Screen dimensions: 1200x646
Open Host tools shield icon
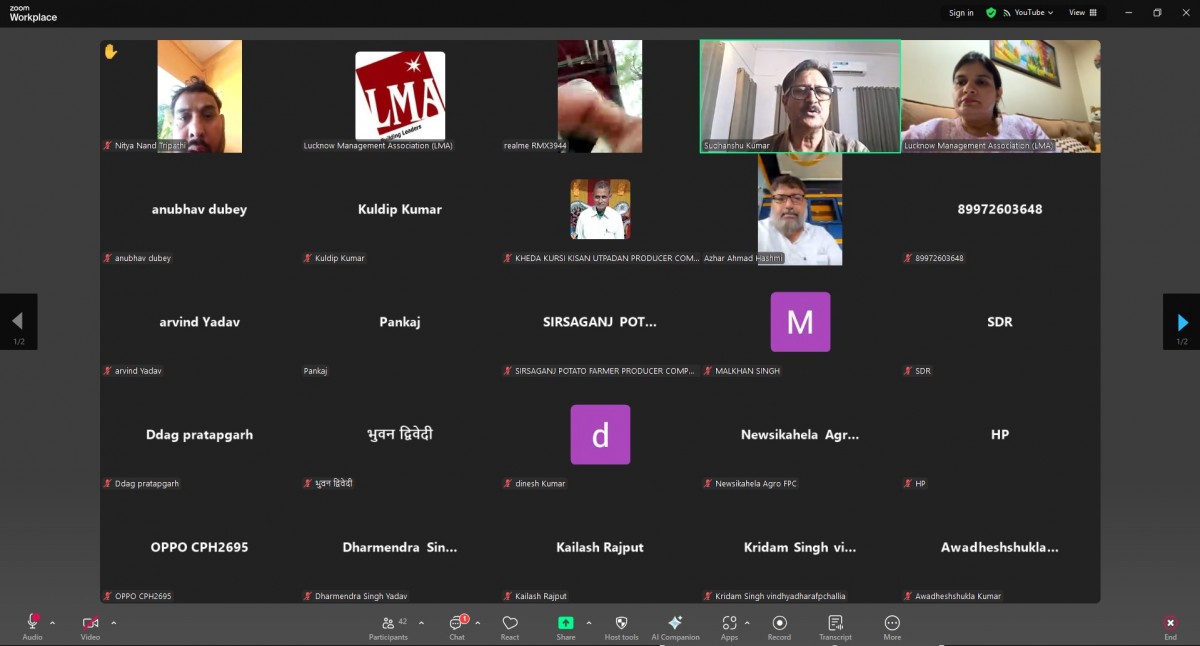click(621, 627)
